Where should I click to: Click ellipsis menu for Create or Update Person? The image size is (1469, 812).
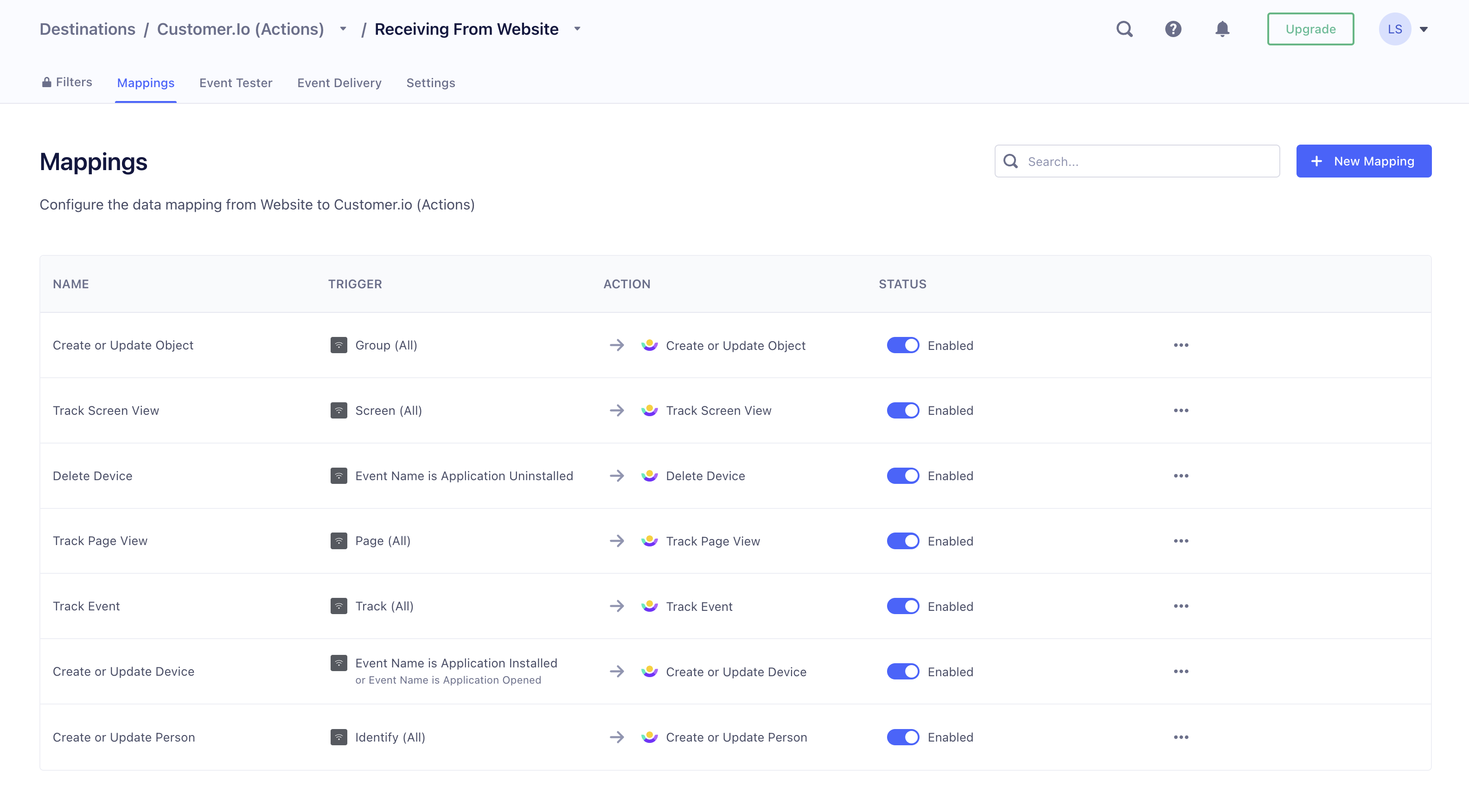coord(1181,737)
